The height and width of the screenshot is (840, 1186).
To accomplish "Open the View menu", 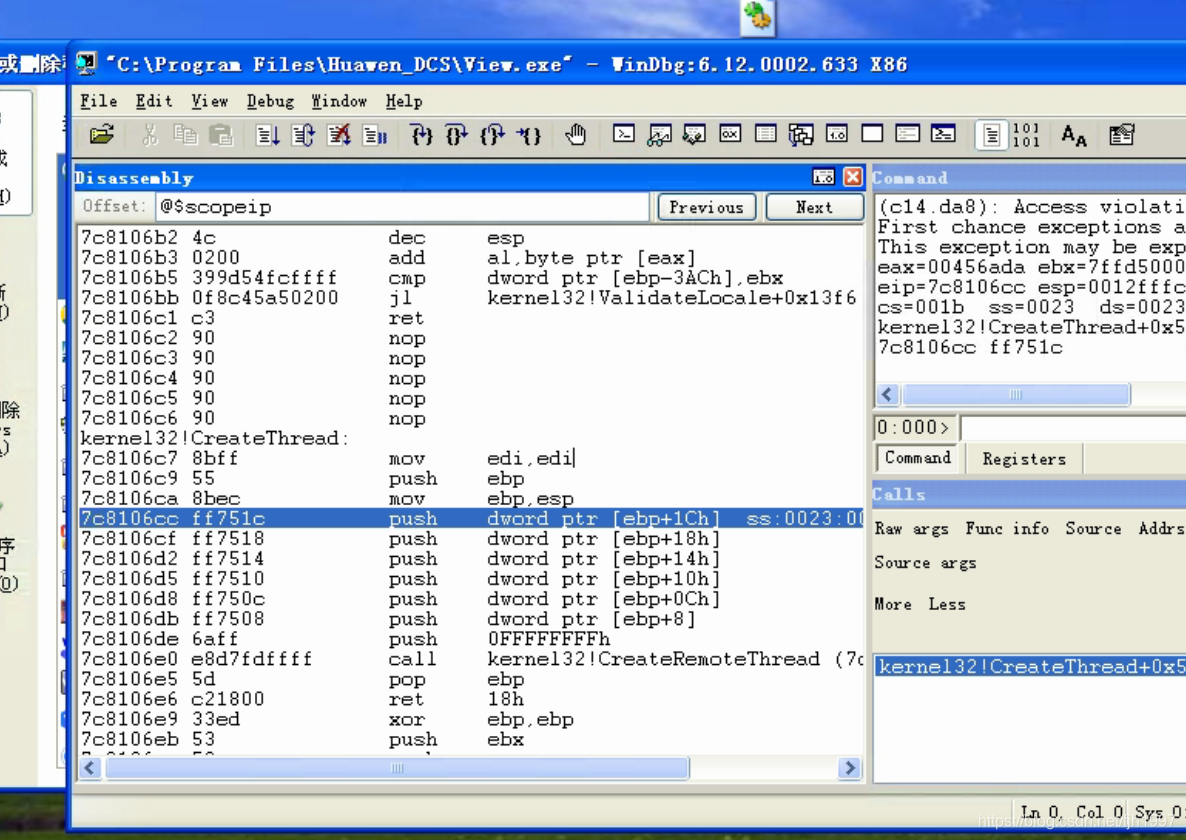I will coord(209,101).
